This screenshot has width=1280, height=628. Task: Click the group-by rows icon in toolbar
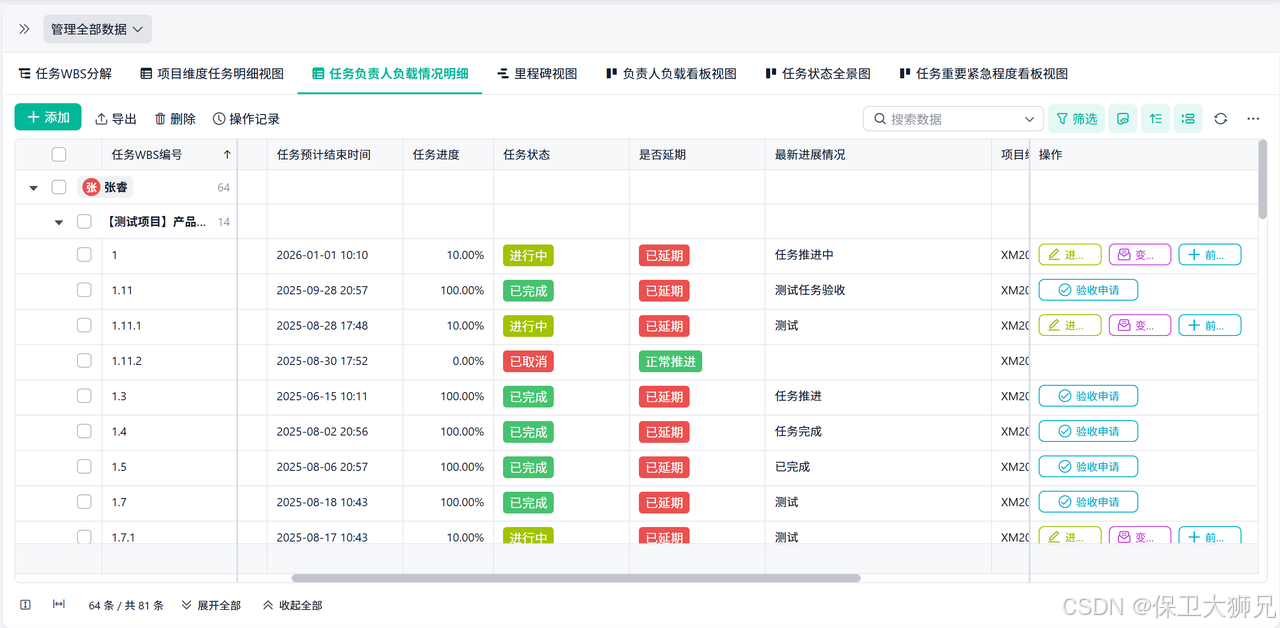pos(1188,119)
